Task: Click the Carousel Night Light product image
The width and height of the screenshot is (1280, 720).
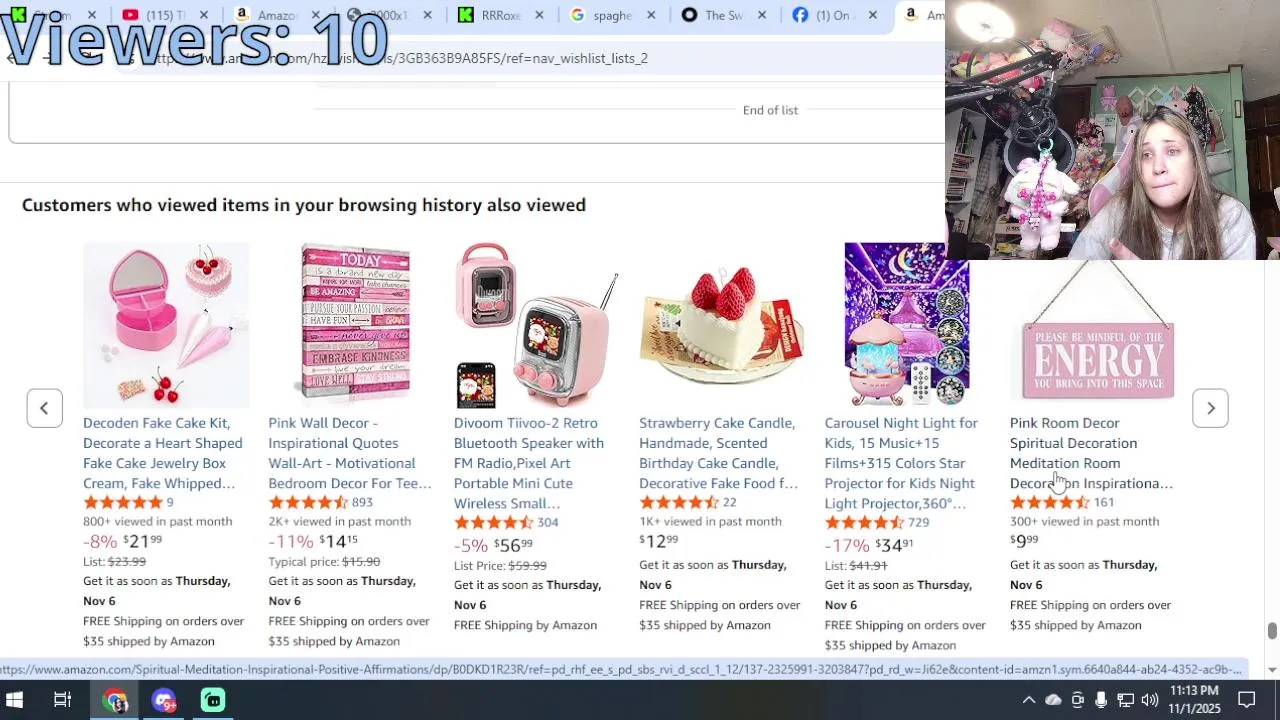Action: (x=906, y=324)
